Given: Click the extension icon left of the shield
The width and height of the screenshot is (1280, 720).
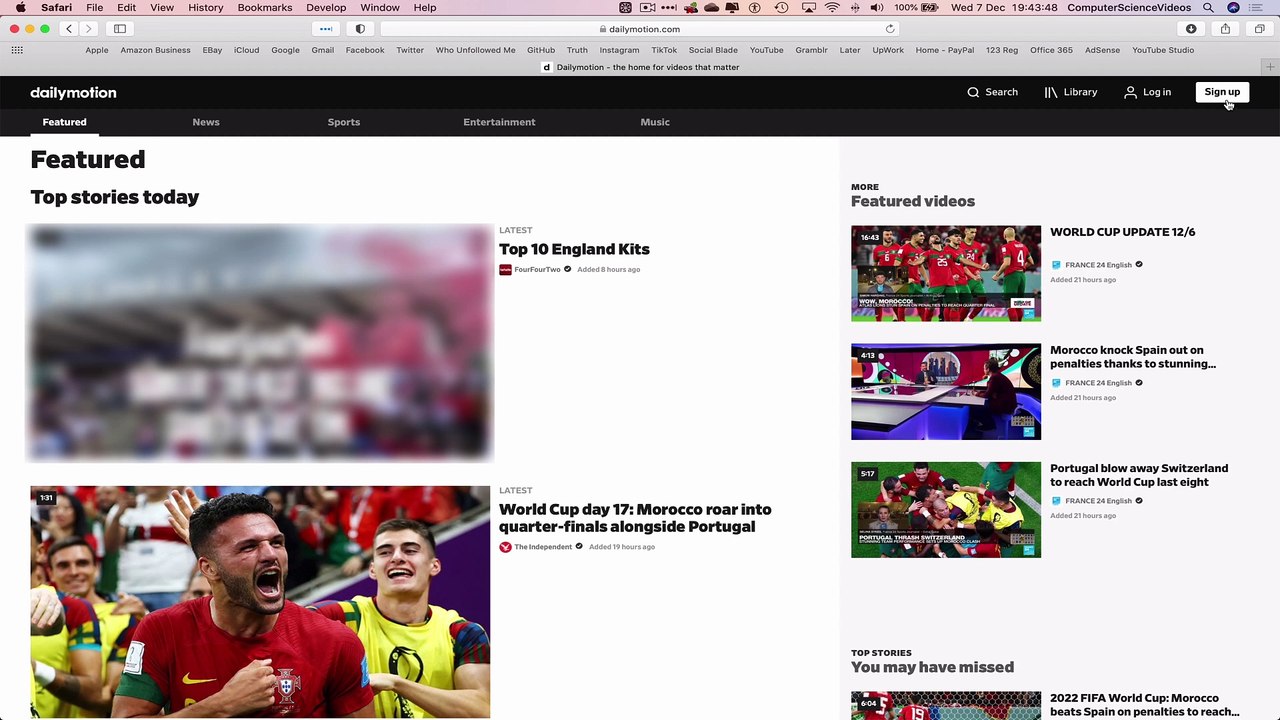Looking at the screenshot, I should pyautogui.click(x=326, y=29).
